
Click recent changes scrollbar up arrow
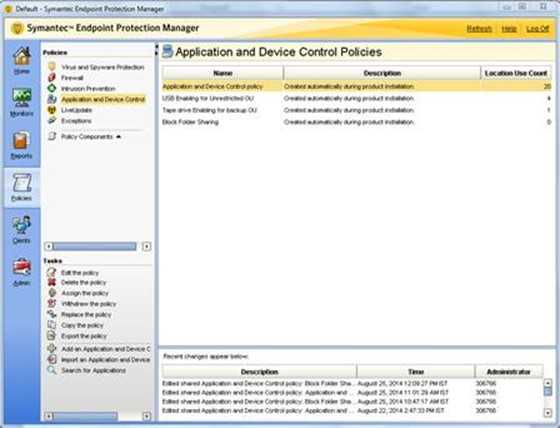[548, 383]
